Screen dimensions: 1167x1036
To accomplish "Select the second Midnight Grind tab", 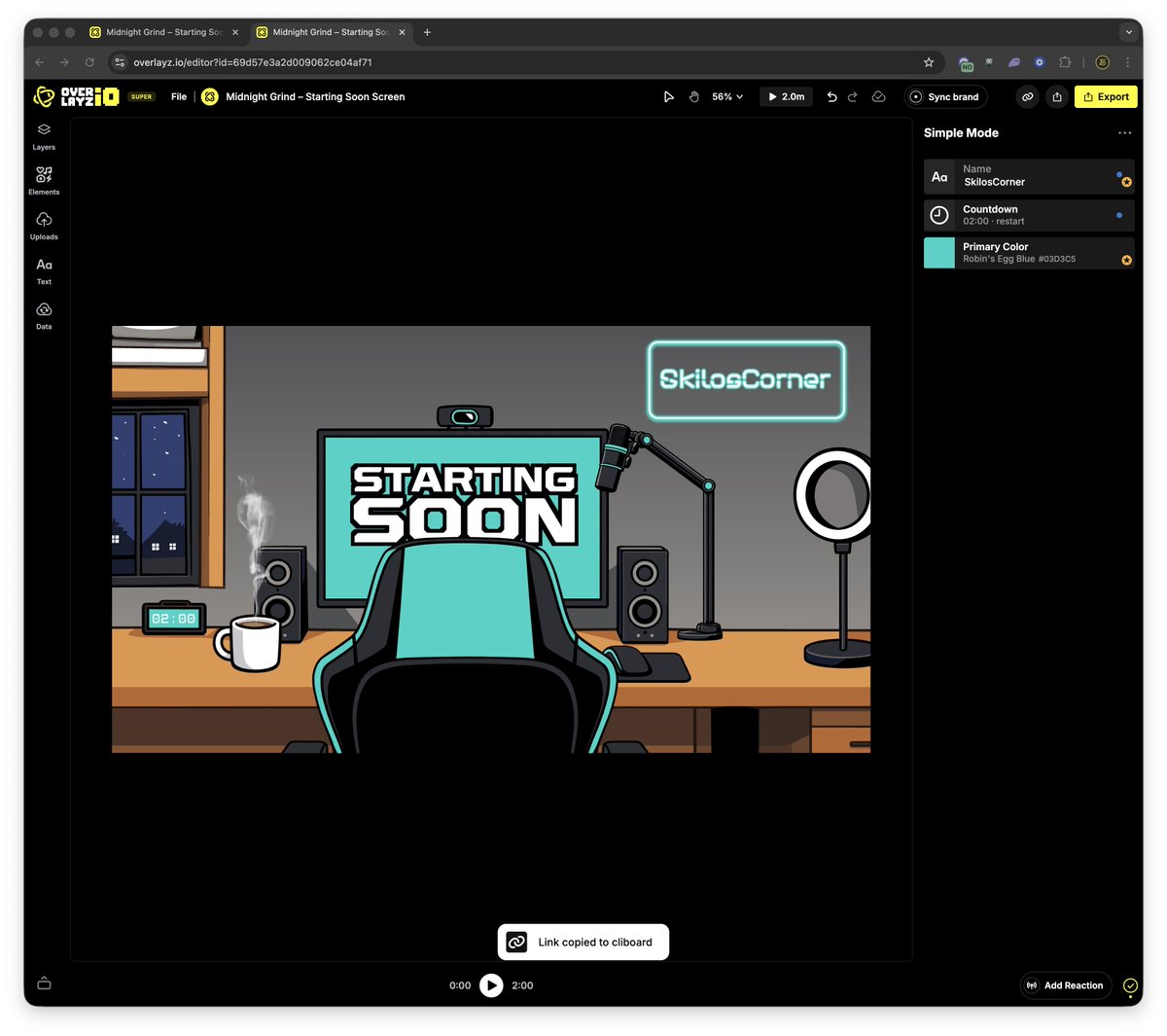I will (x=331, y=32).
